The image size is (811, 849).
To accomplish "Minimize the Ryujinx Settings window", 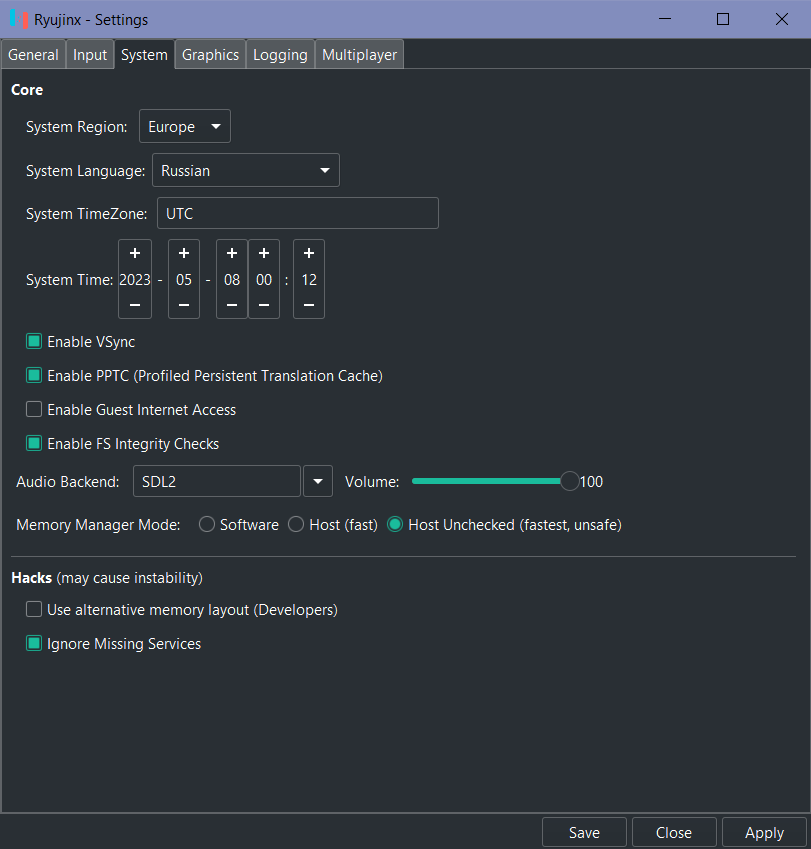I will [665, 19].
